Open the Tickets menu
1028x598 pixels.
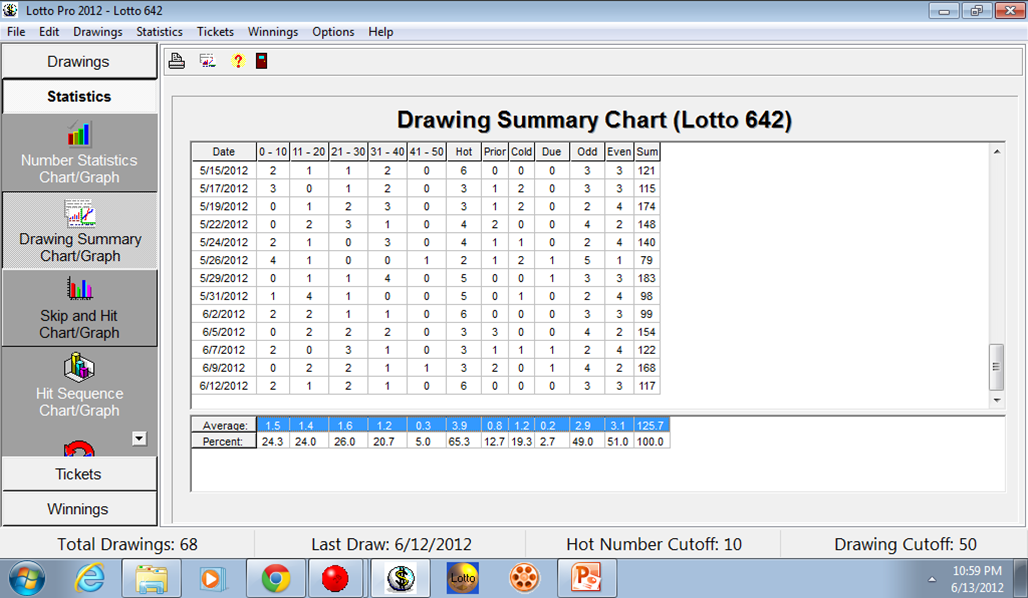(x=215, y=31)
